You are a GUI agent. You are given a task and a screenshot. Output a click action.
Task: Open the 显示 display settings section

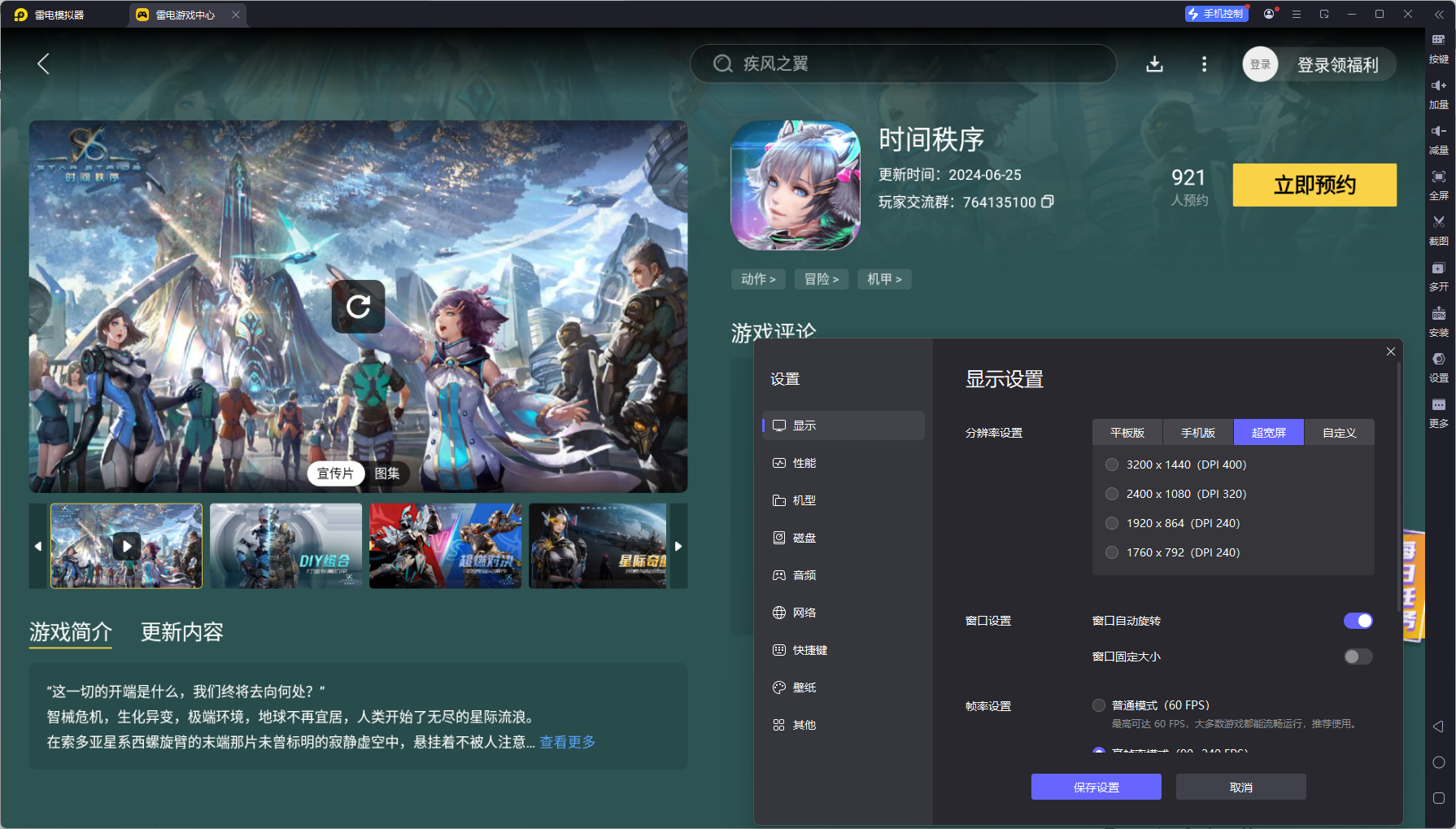point(844,425)
